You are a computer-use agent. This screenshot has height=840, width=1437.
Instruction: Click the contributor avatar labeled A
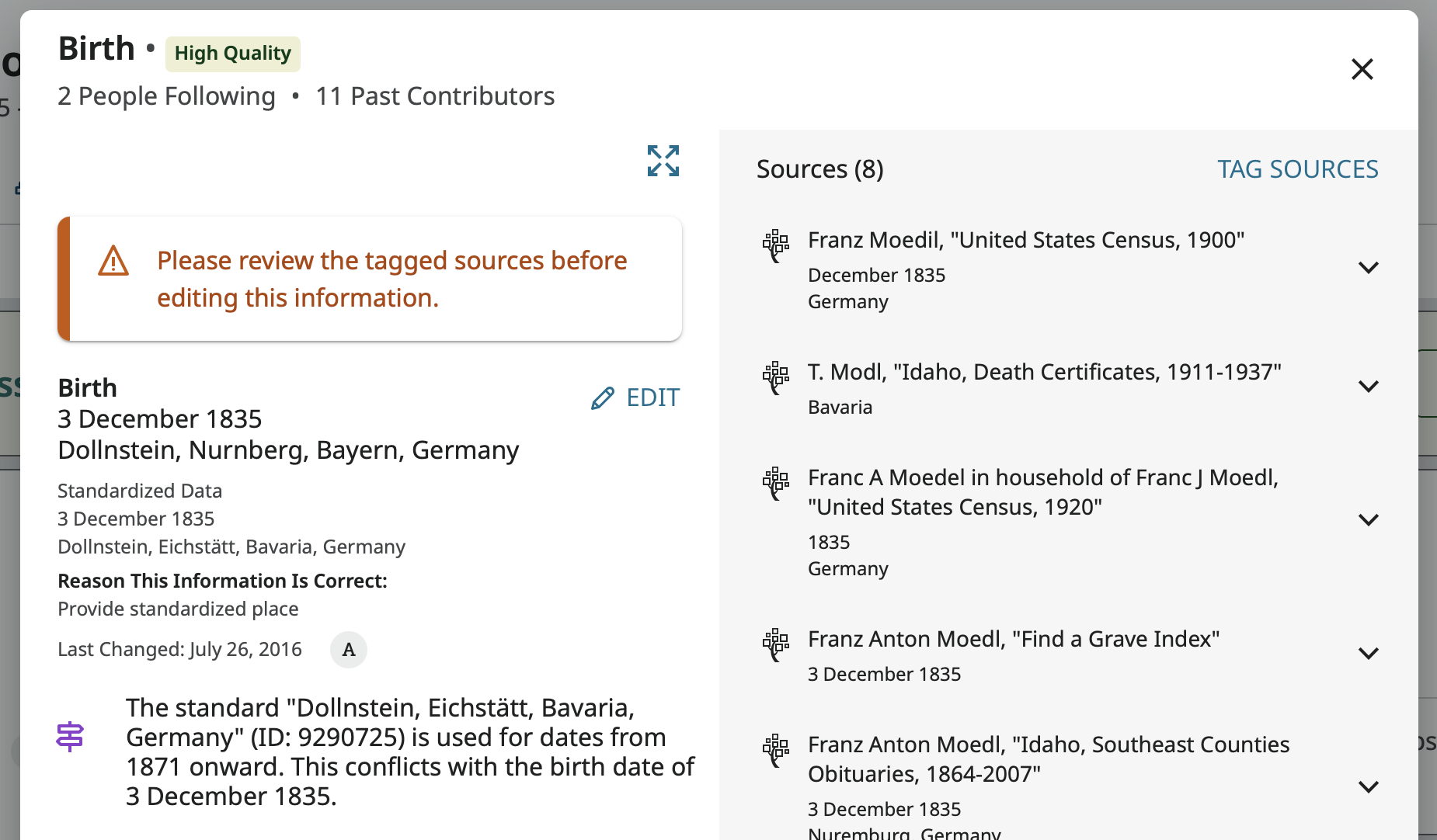point(349,650)
